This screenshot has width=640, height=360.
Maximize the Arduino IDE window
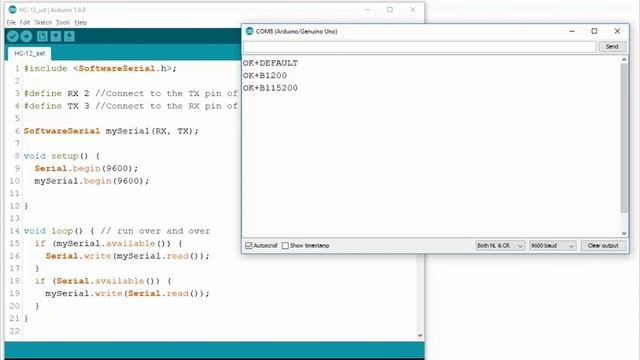390,9
